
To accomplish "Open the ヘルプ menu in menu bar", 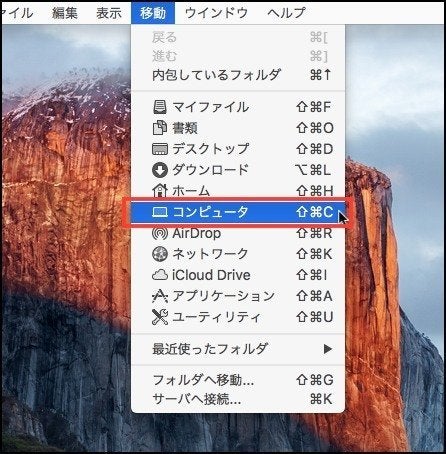I will point(286,13).
